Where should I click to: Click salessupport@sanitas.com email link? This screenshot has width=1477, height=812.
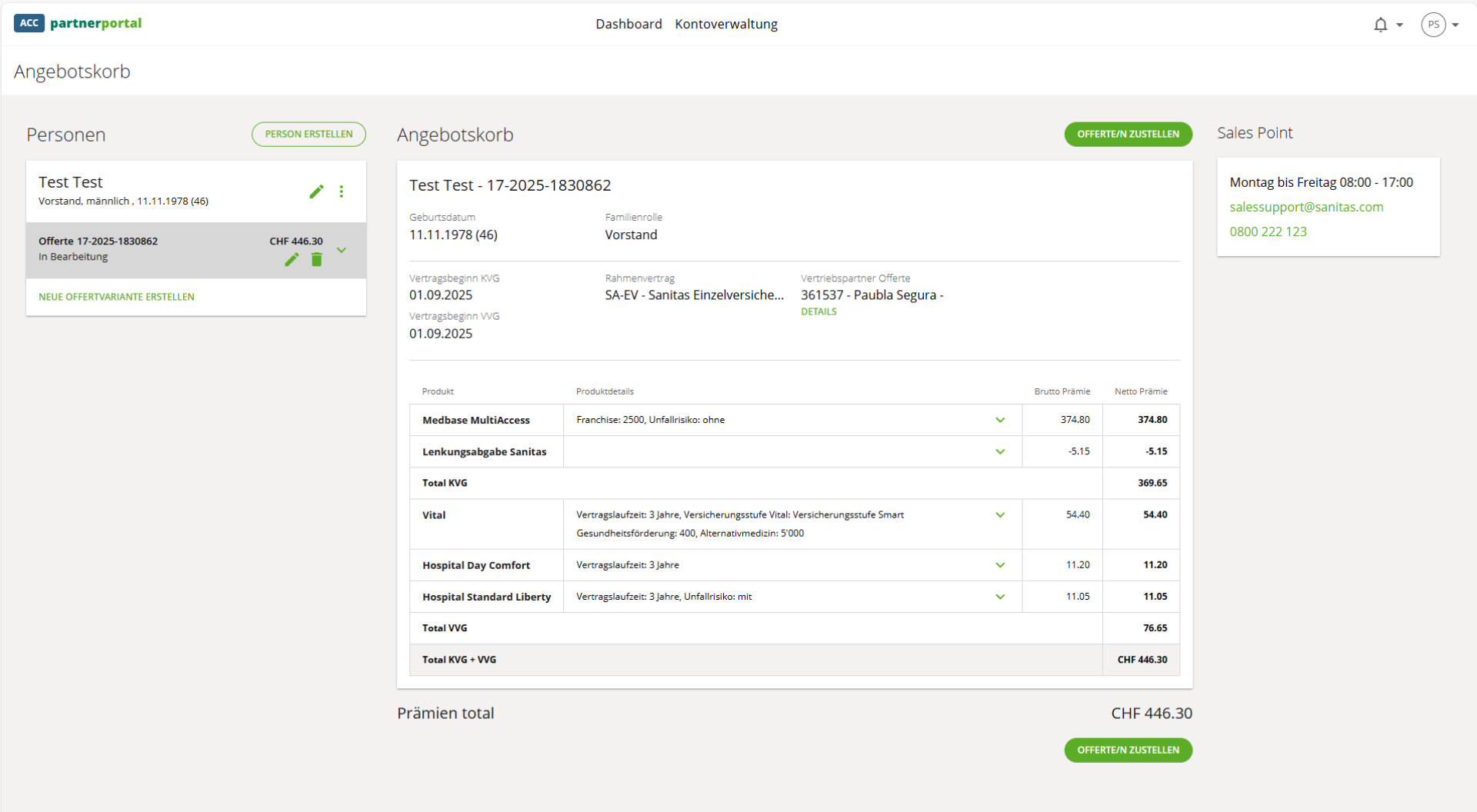pos(1306,207)
